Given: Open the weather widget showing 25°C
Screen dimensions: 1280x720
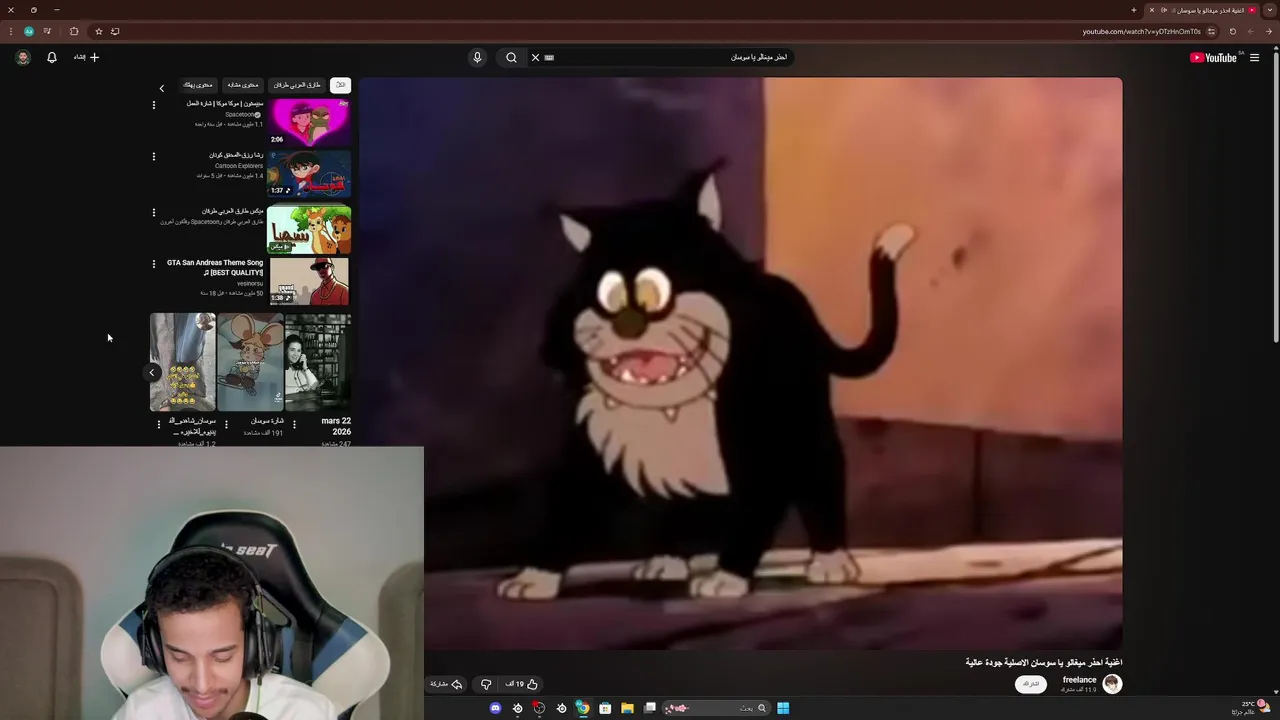Looking at the screenshot, I should pyautogui.click(x=1250, y=707).
